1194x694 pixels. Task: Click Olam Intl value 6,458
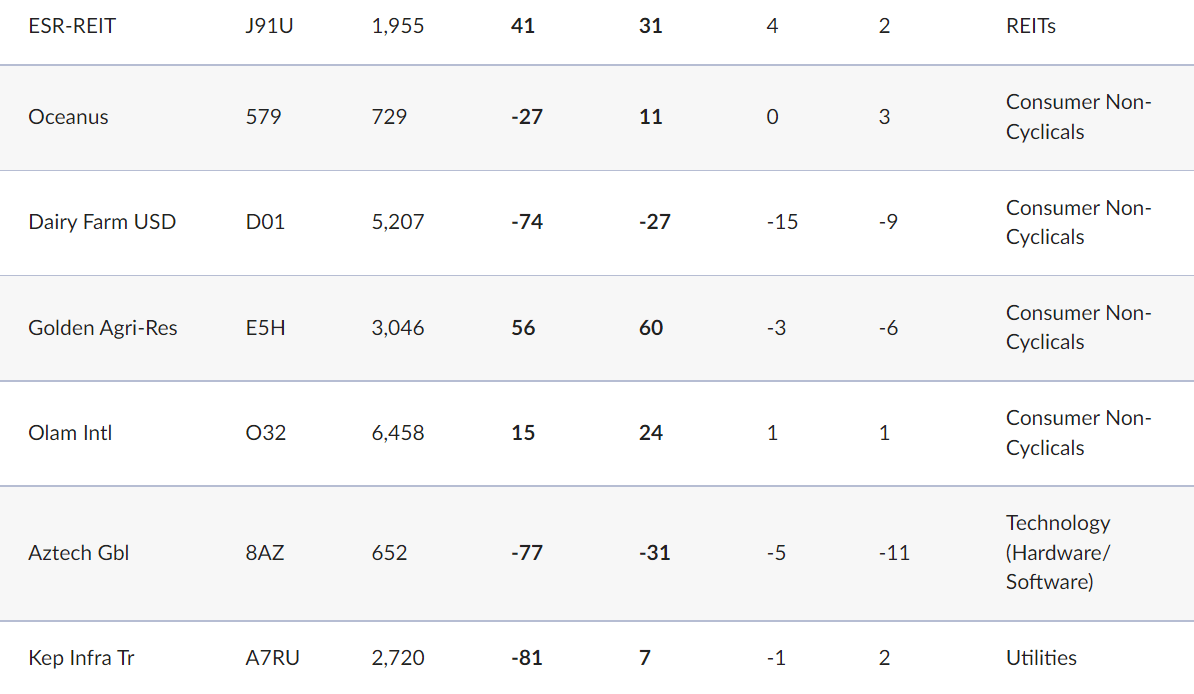click(x=397, y=433)
